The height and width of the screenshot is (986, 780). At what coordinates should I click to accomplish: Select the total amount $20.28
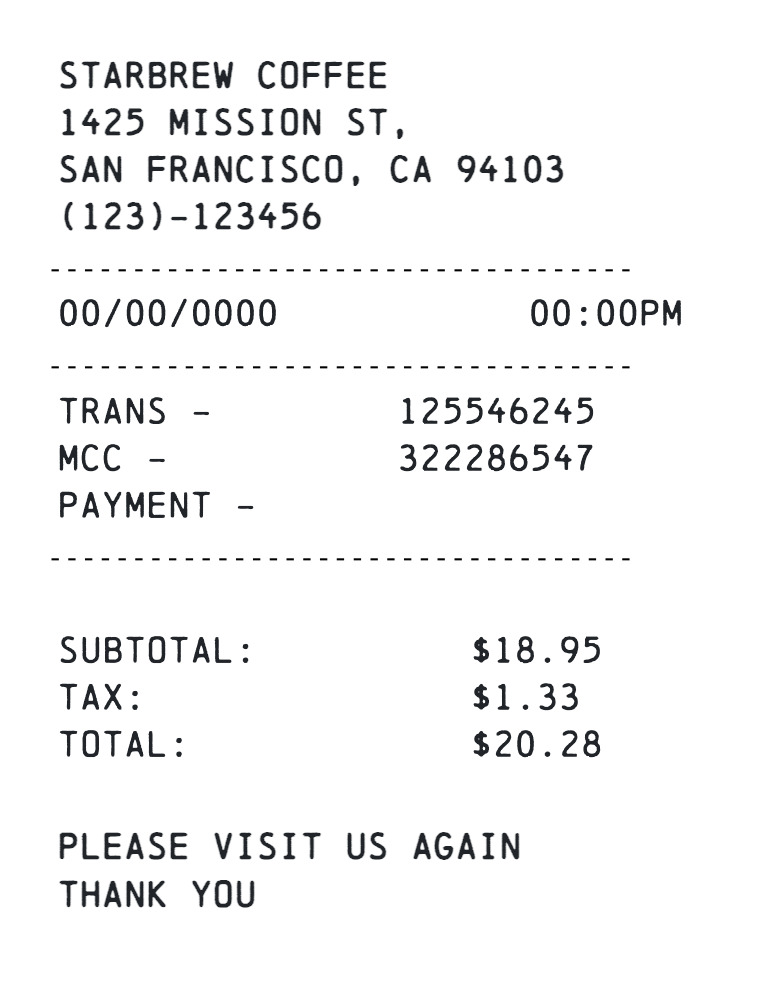pyautogui.click(x=537, y=745)
